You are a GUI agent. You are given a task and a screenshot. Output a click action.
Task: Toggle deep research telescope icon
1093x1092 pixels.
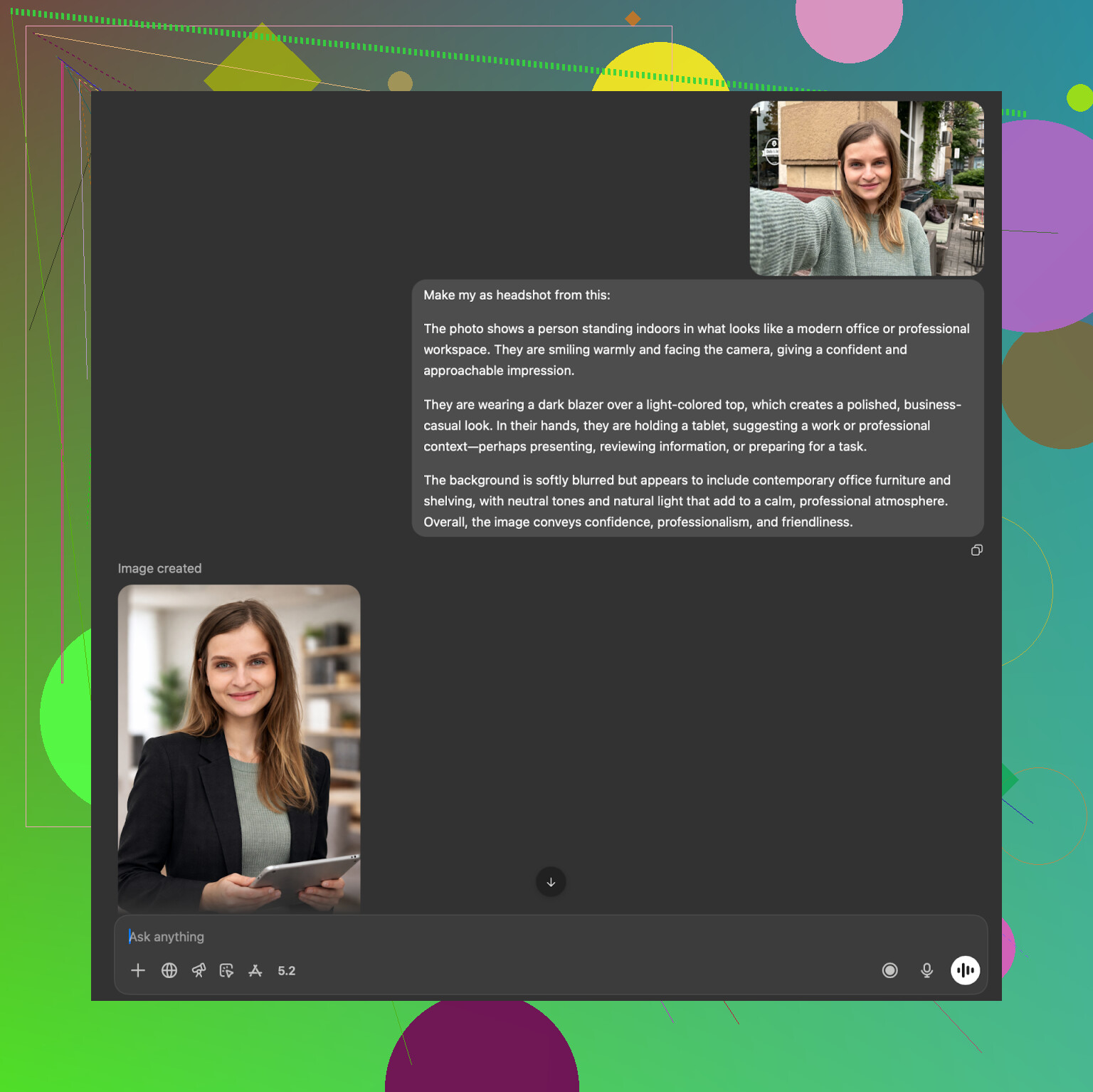[x=199, y=970]
